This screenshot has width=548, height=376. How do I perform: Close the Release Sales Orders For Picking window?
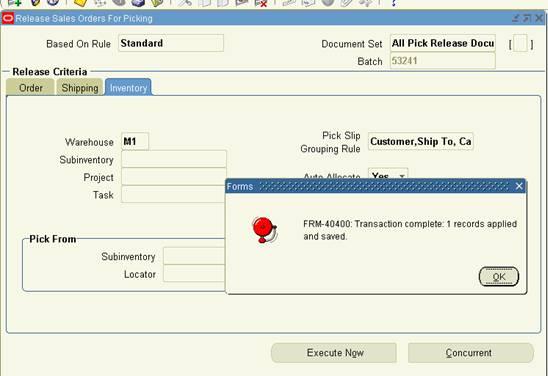539,18
